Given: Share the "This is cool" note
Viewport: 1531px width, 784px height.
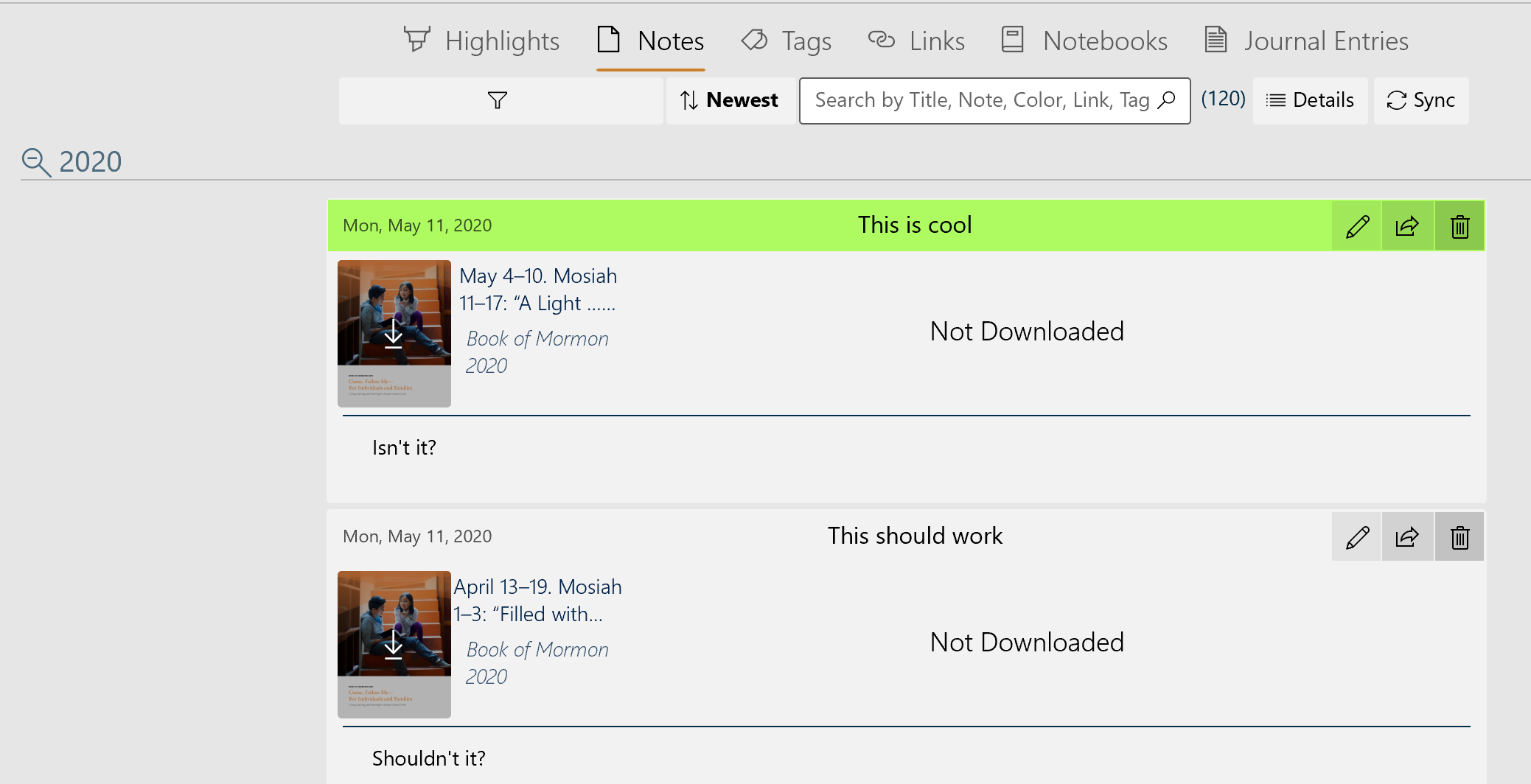Looking at the screenshot, I should pos(1407,225).
